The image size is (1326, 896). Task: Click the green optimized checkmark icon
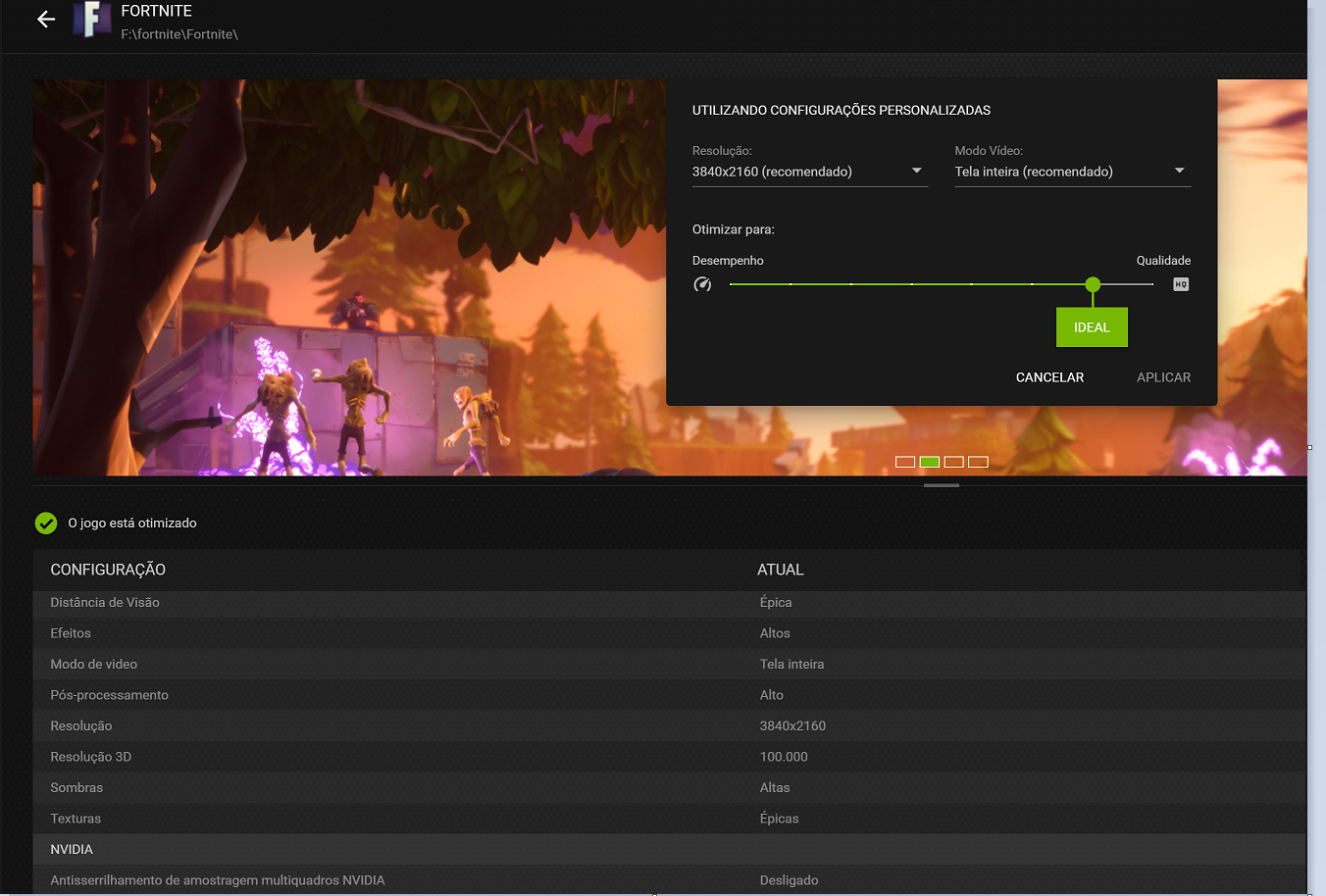(x=46, y=523)
